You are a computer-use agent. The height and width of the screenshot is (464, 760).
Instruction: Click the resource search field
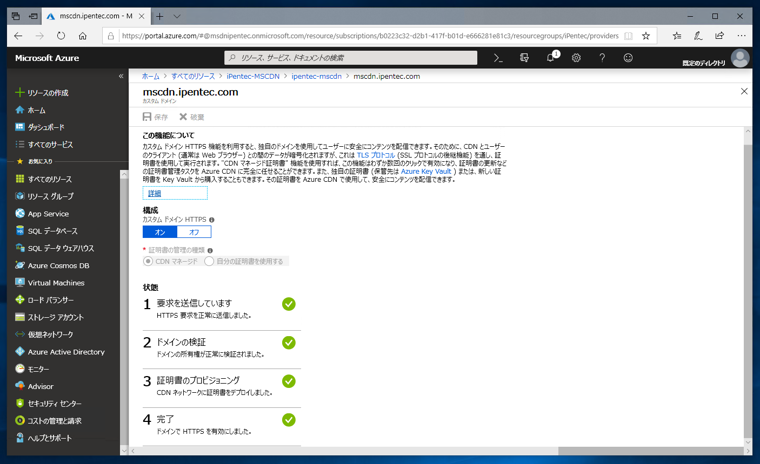[350, 58]
